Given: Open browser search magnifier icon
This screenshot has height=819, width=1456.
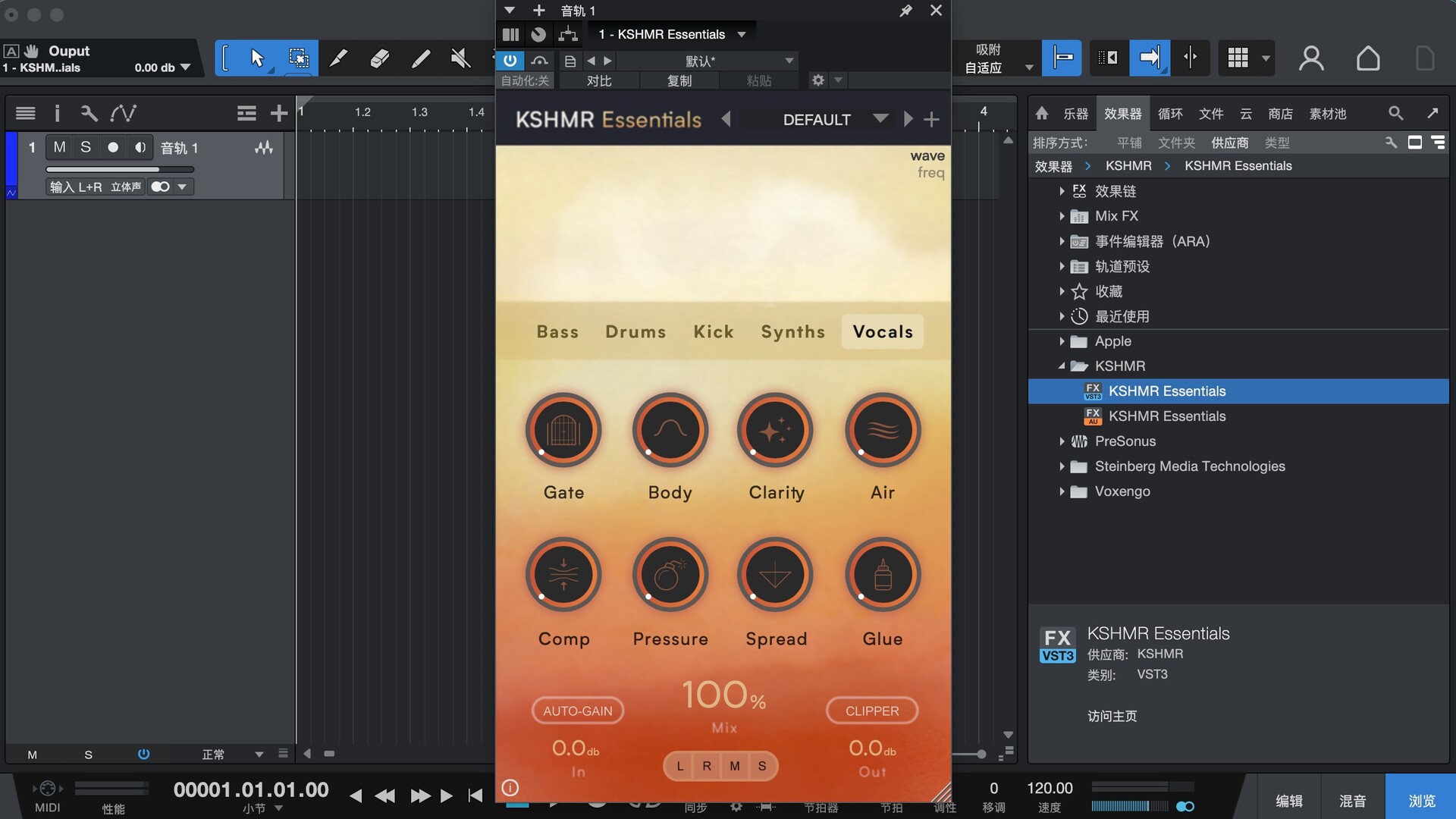Looking at the screenshot, I should point(1395,113).
